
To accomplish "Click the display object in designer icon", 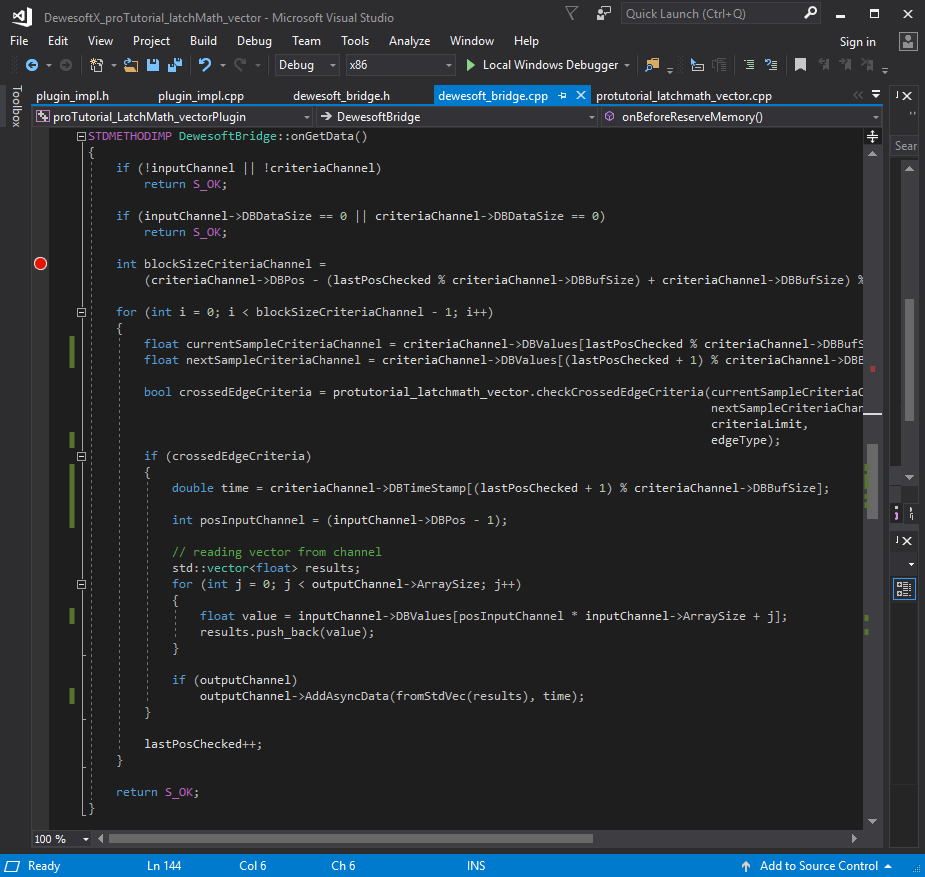I will click(x=697, y=65).
